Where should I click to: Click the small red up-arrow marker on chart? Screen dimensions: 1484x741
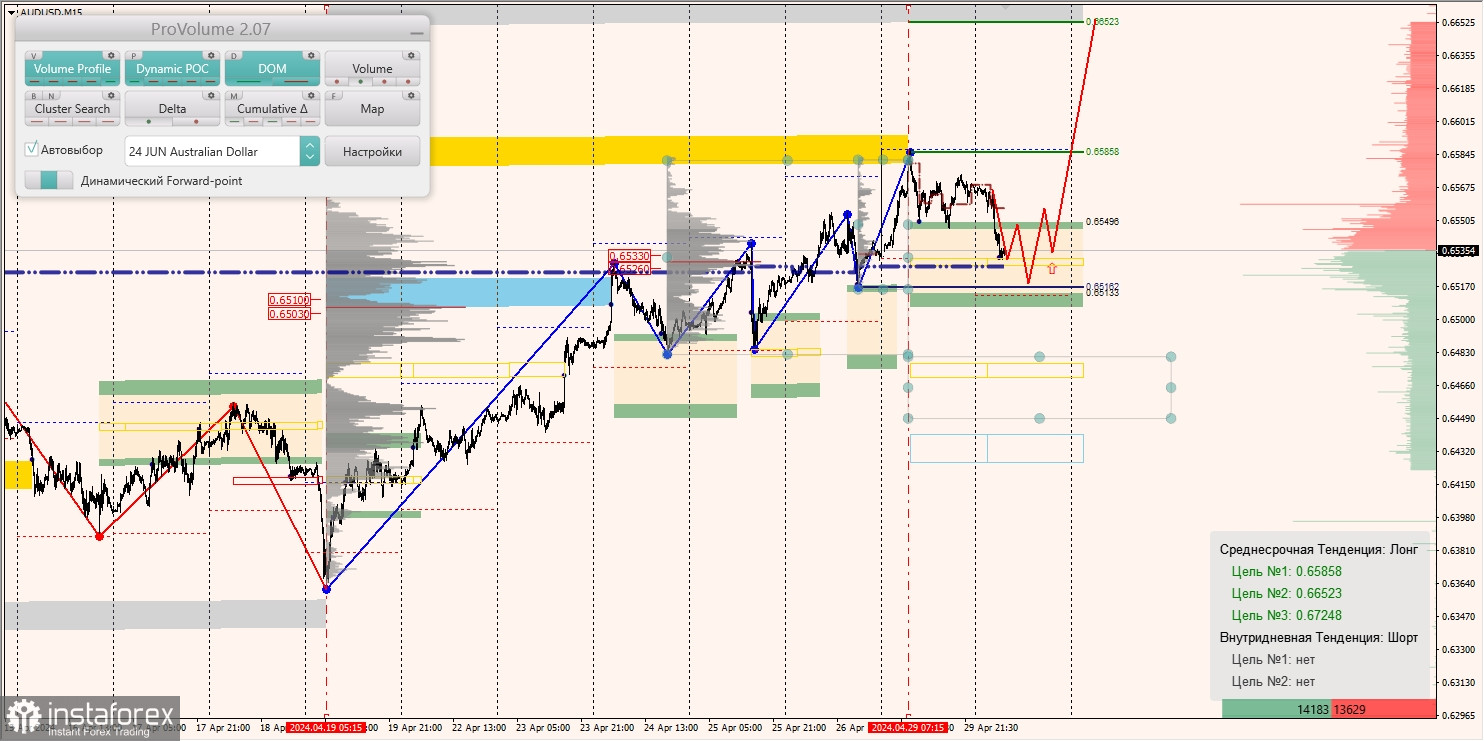click(1052, 268)
